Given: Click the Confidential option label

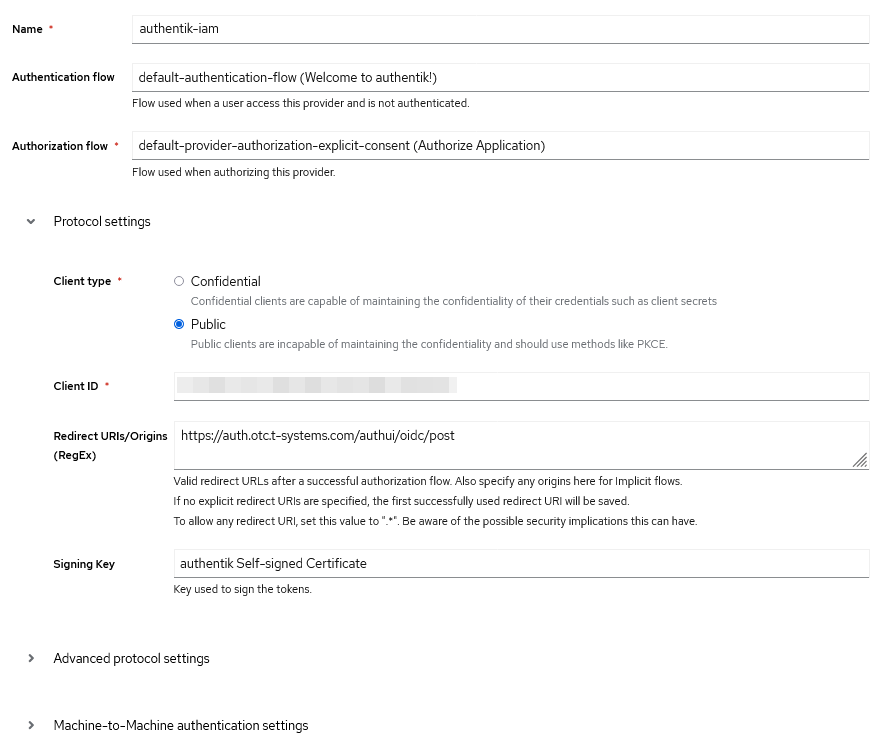Looking at the screenshot, I should pos(226,281).
